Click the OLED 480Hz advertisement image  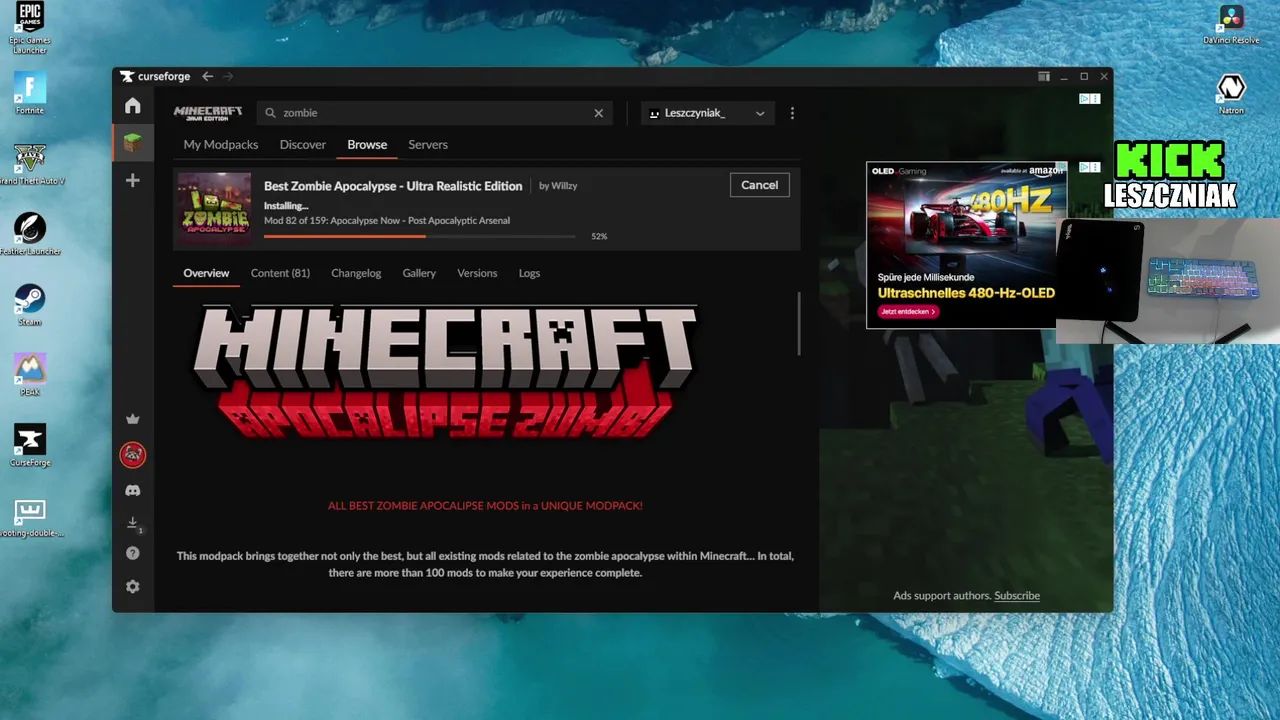click(x=966, y=245)
